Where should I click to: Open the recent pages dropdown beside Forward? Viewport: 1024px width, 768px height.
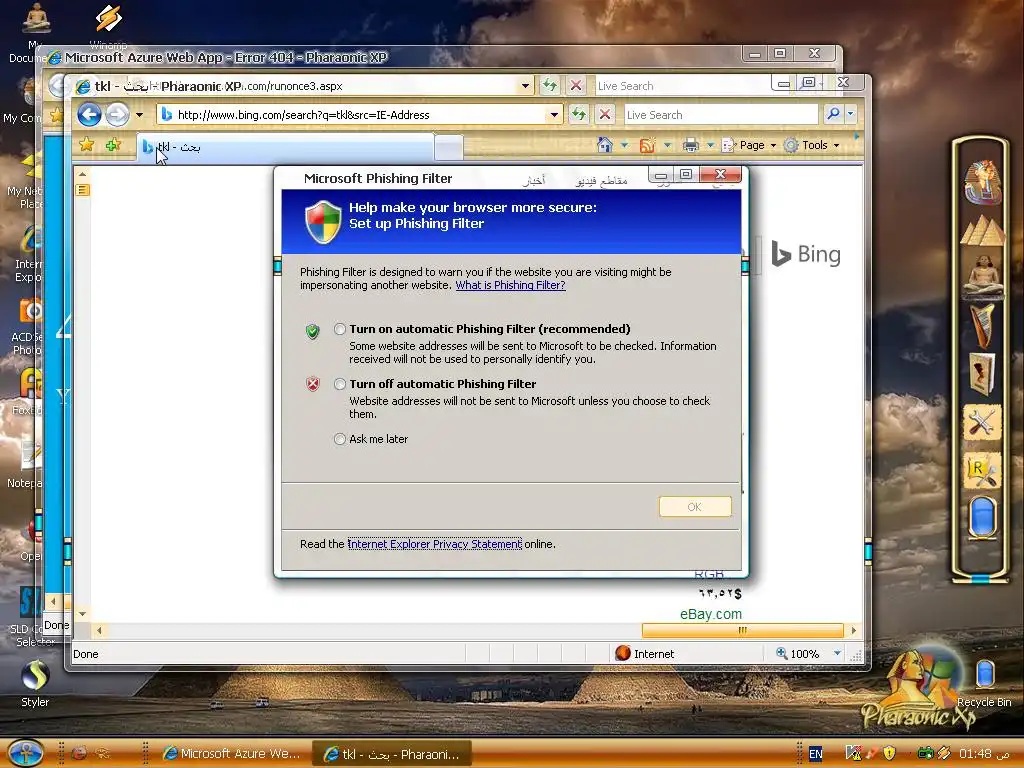coord(139,115)
